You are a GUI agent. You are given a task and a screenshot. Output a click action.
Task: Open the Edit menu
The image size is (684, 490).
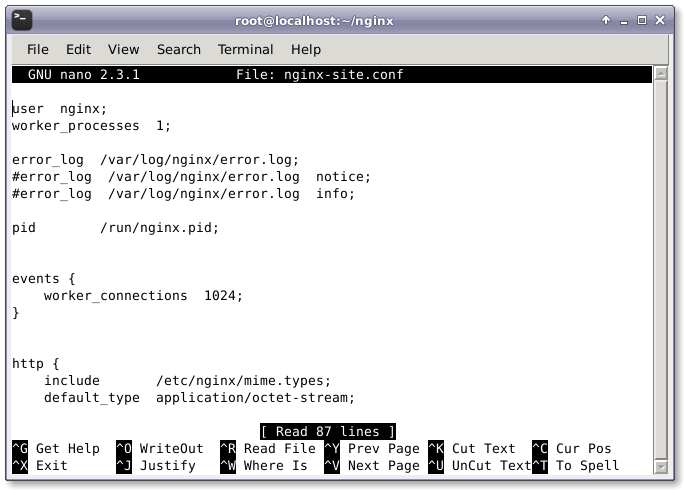78,49
